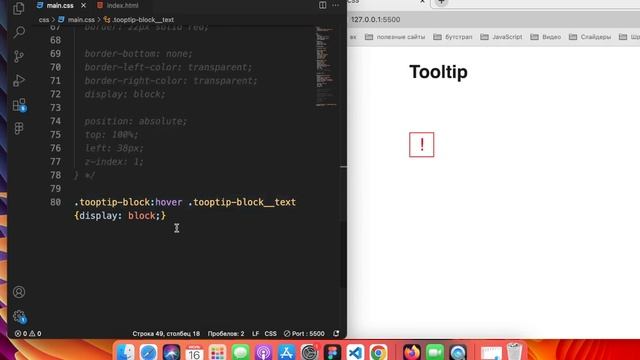Viewport: 640px width, 360px height.
Task: Click the editor vertical scrollbar
Action: [x=343, y=255]
